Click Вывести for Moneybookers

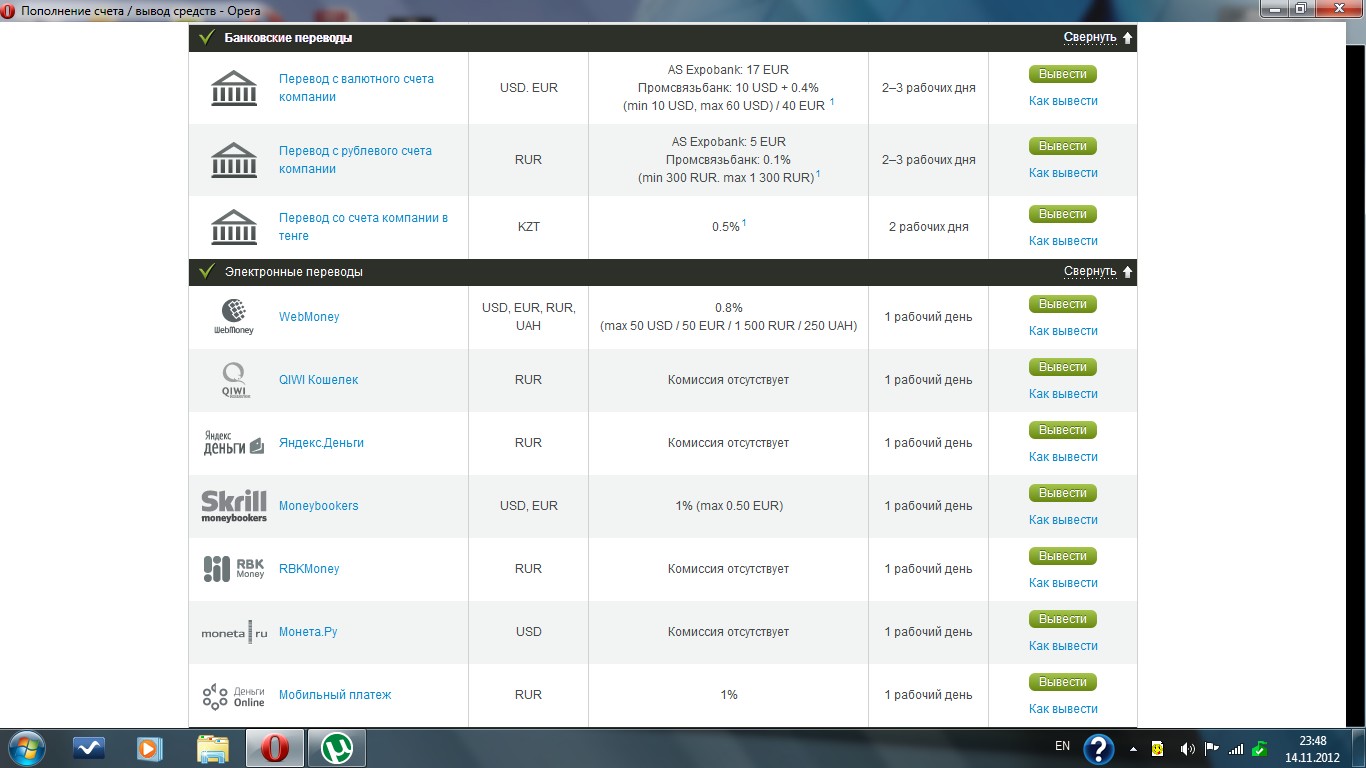pos(1063,493)
